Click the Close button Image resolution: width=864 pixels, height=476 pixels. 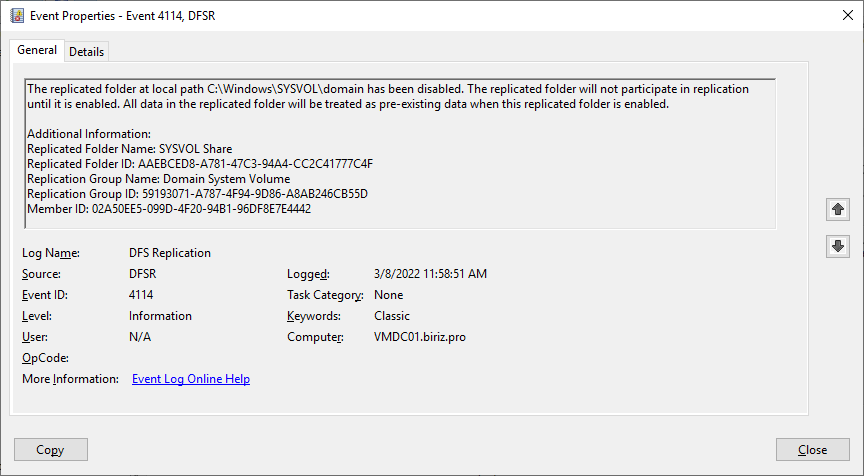[813, 450]
